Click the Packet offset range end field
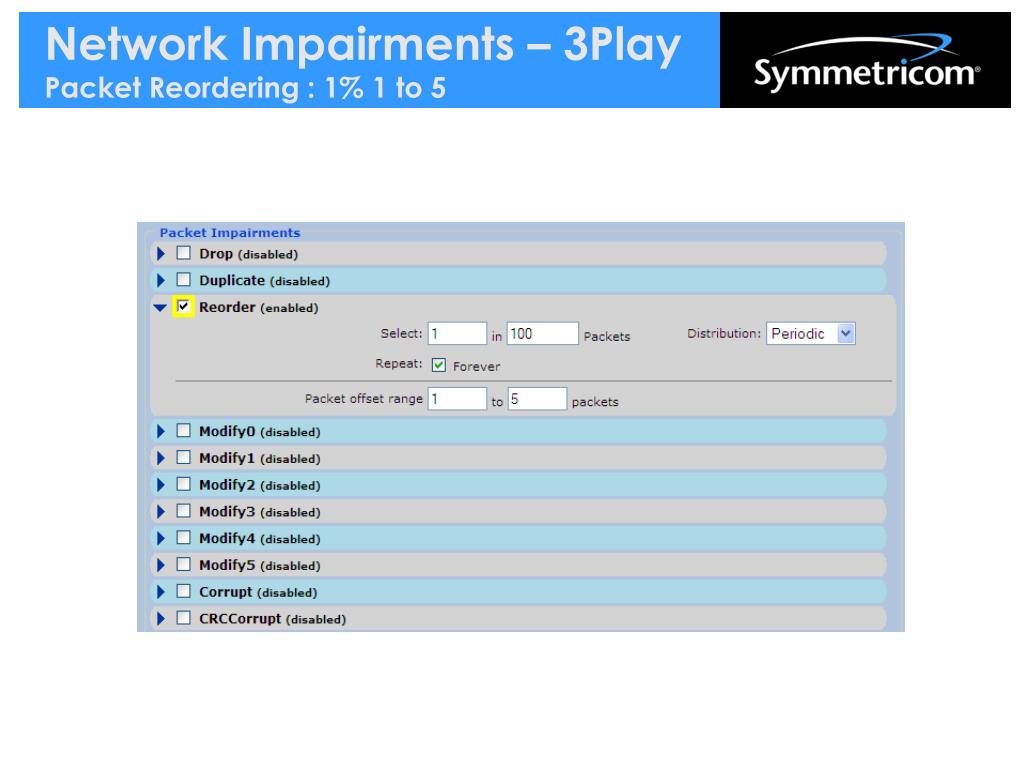The image size is (1024, 768). [537, 398]
